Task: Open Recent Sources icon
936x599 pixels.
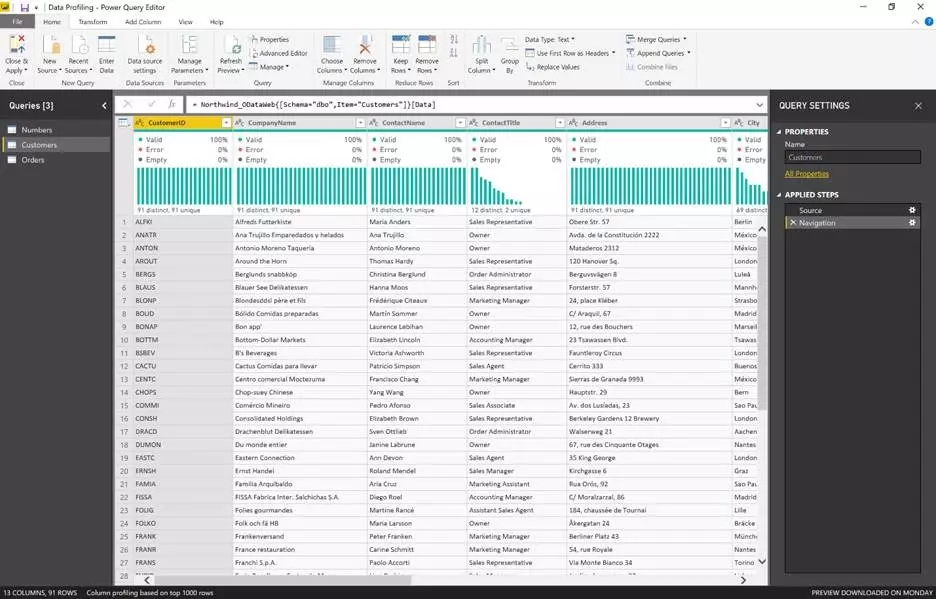Action: (x=79, y=45)
